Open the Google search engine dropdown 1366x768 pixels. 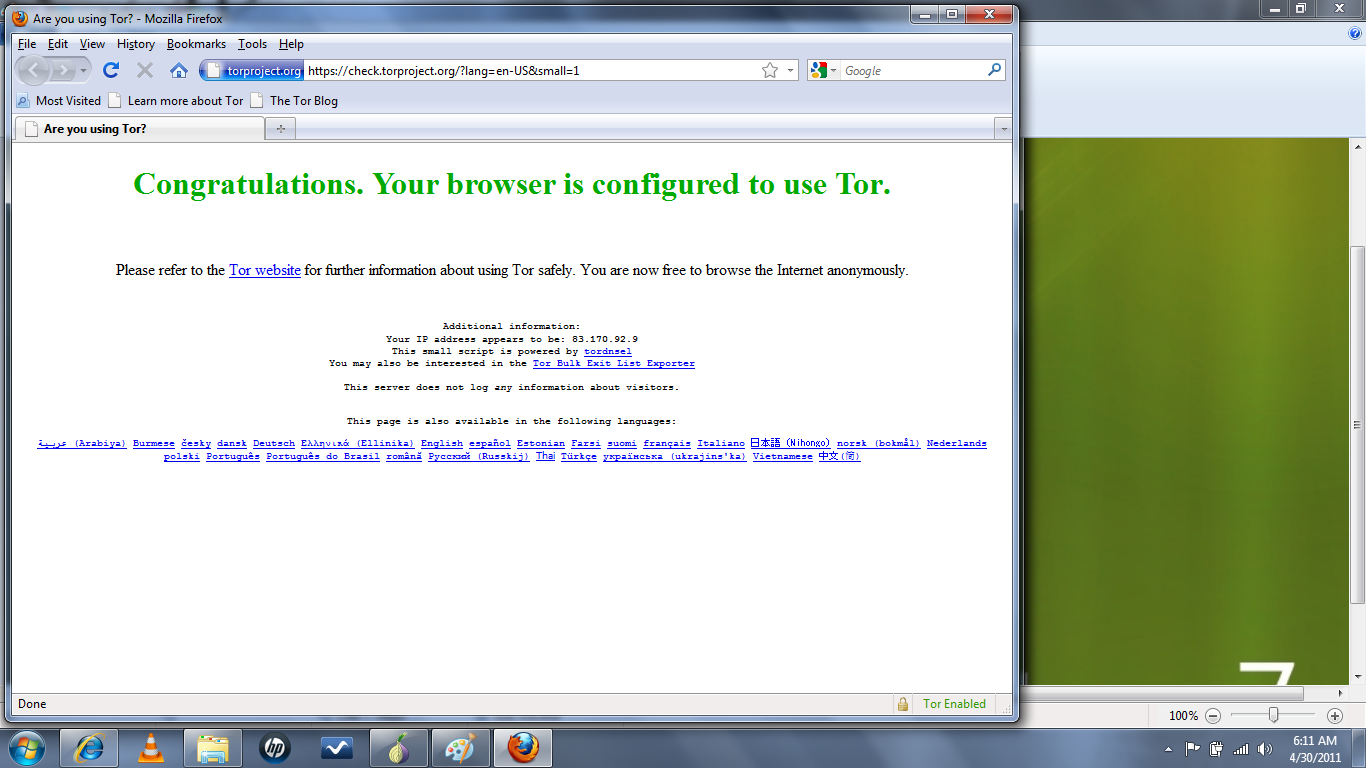click(x=833, y=70)
